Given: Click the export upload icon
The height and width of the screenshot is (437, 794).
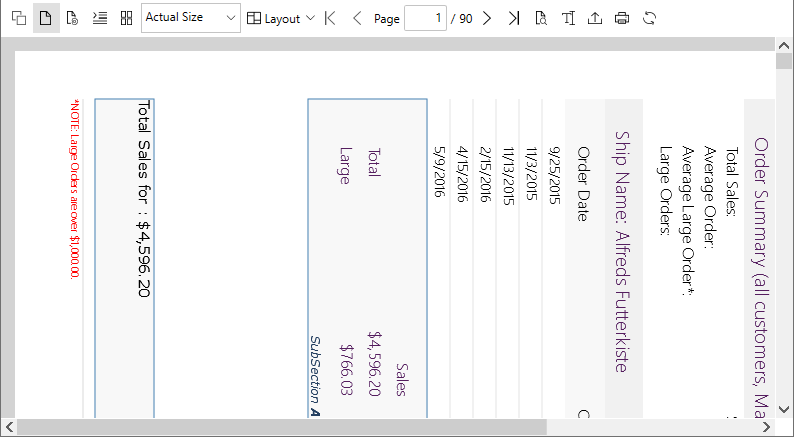Looking at the screenshot, I should pyautogui.click(x=595, y=18).
